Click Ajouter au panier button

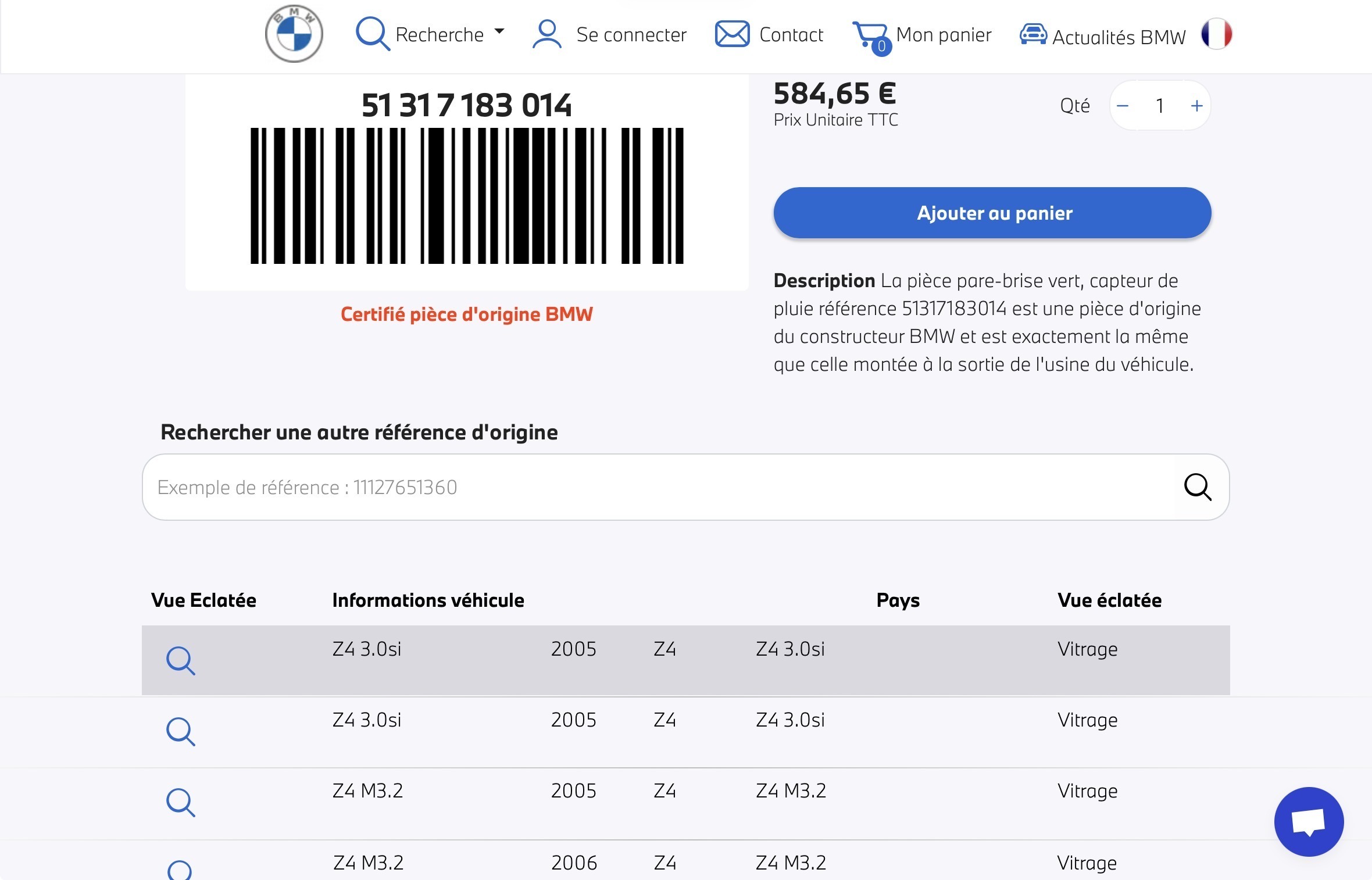point(992,213)
